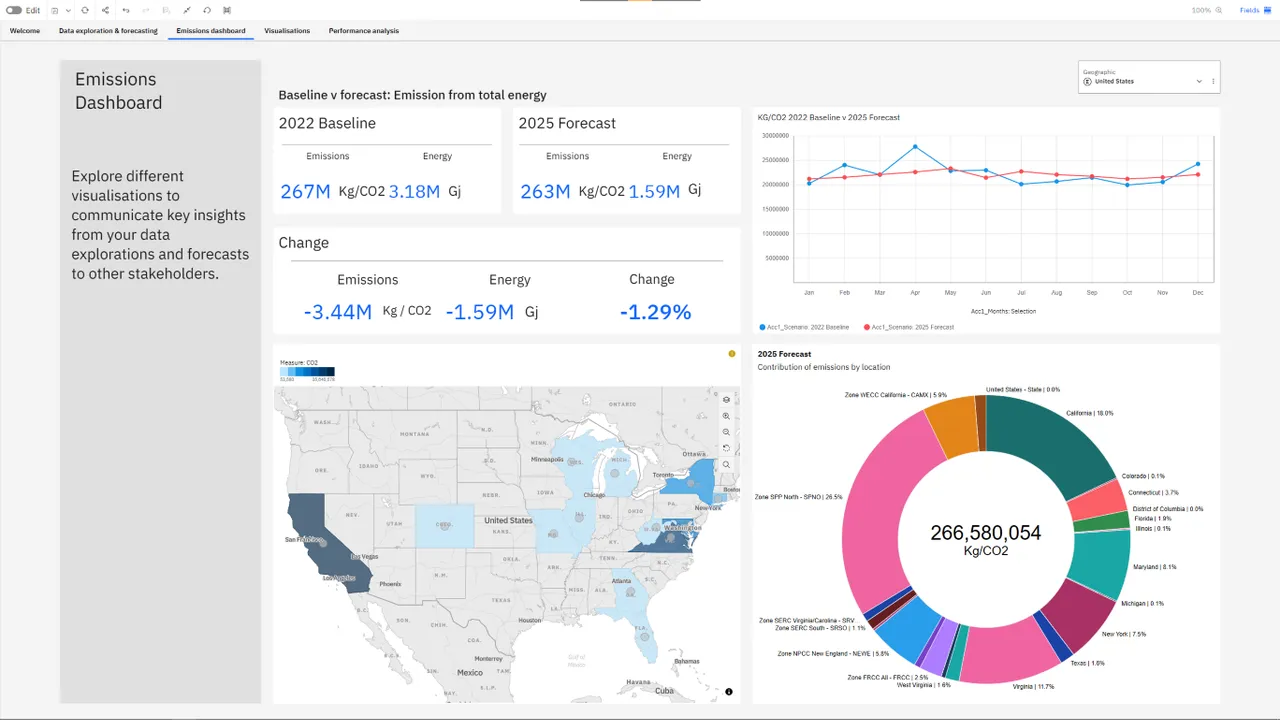The height and width of the screenshot is (720, 1280).
Task: Toggle 2022 Baseline legend series
Action: click(804, 327)
